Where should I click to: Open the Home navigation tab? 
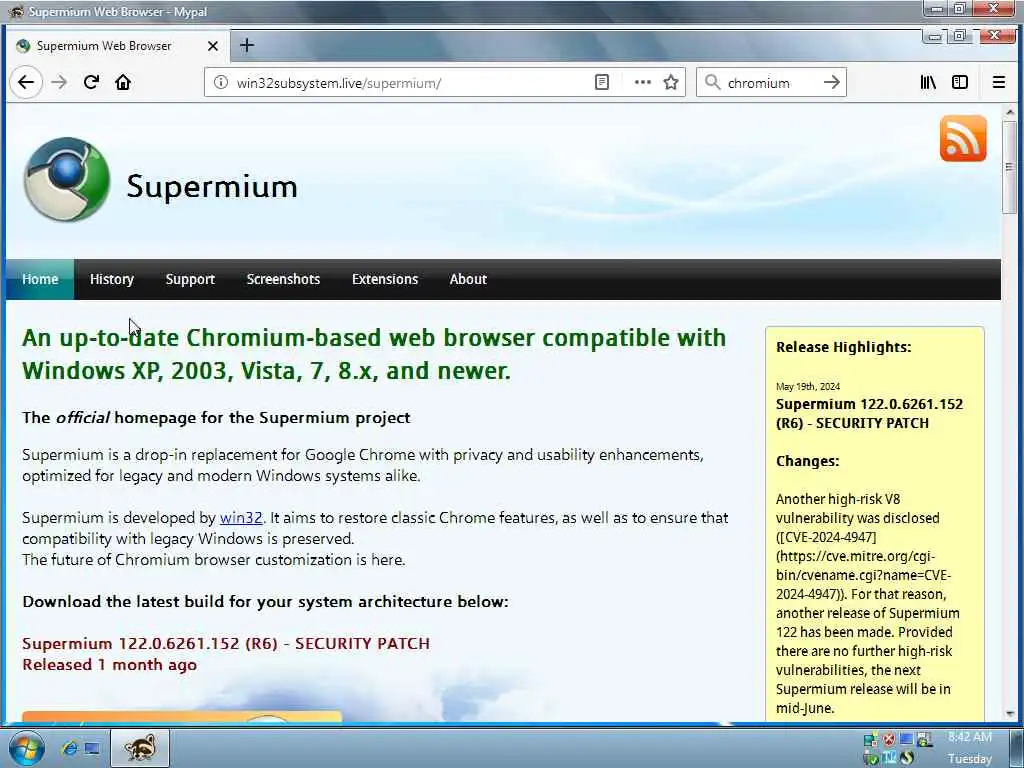click(x=40, y=279)
